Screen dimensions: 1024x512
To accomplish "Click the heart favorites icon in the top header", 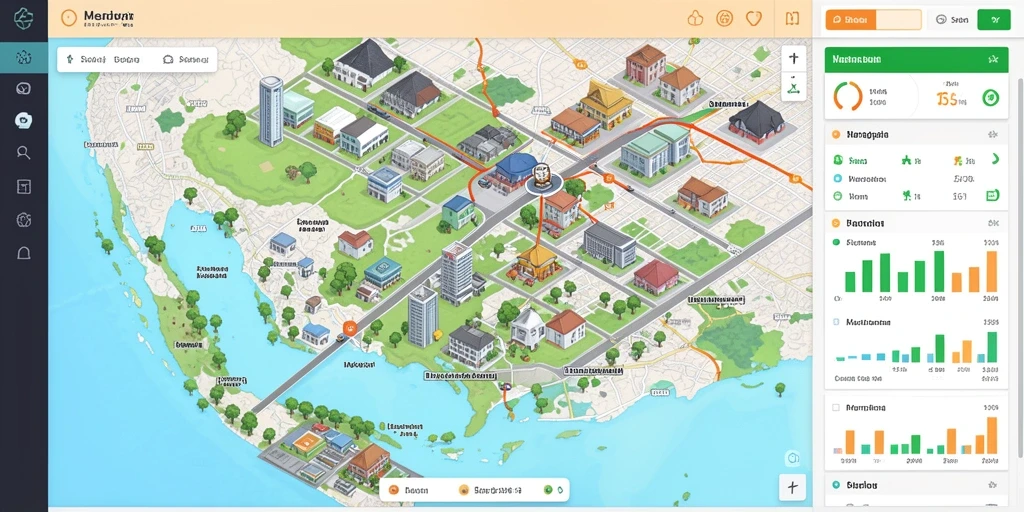I will (x=754, y=18).
